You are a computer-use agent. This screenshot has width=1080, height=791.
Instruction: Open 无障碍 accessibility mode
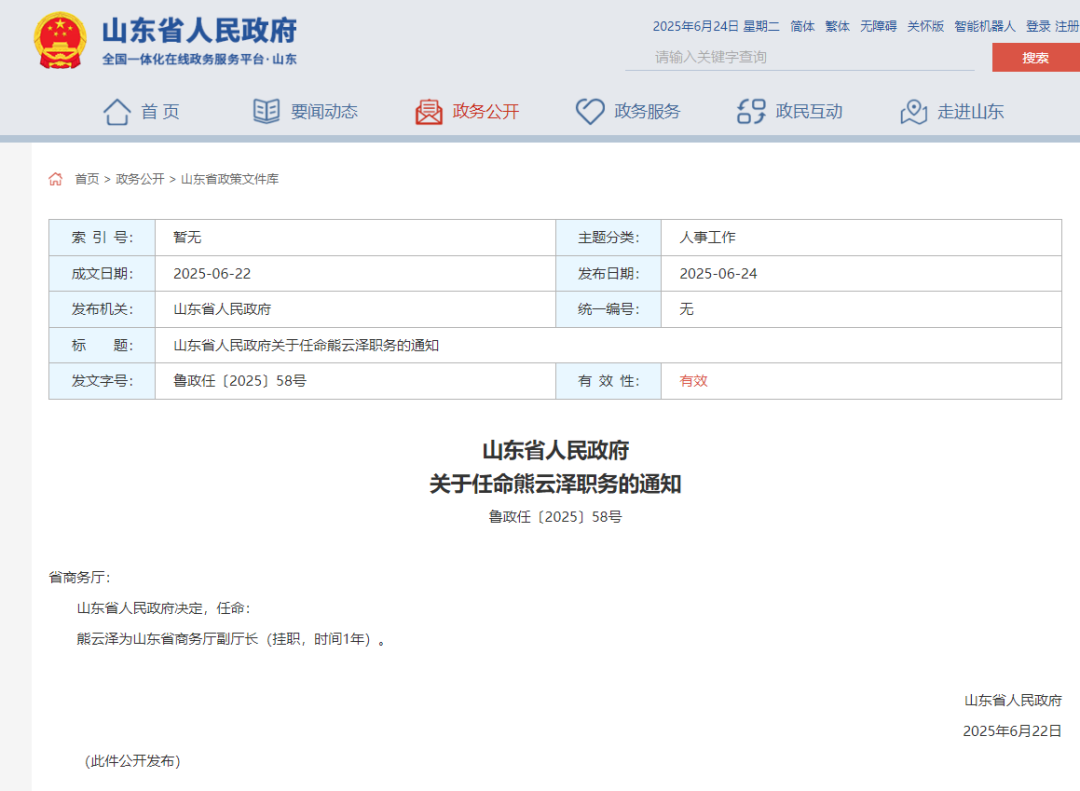pyautogui.click(x=878, y=26)
